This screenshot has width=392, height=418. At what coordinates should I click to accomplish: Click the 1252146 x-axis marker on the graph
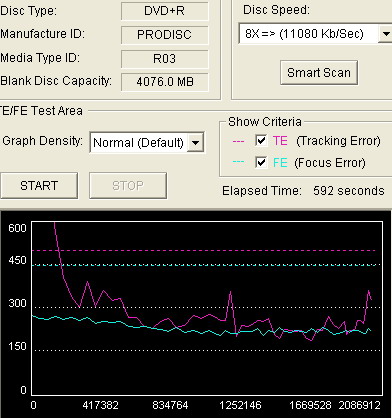coord(240,405)
